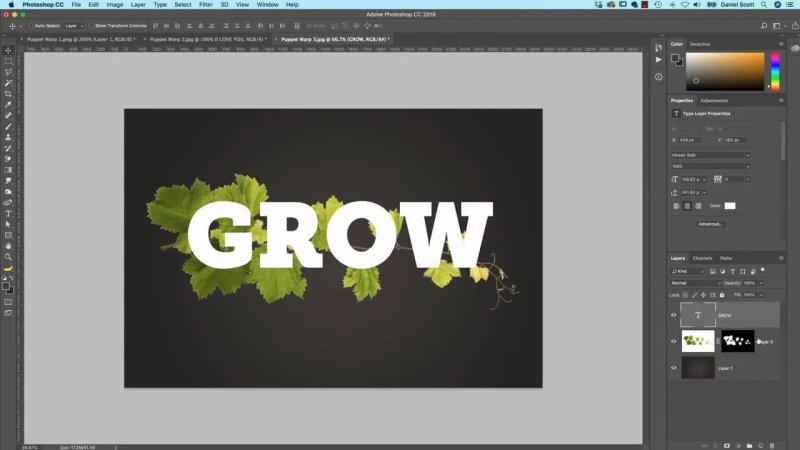This screenshot has height=450, width=800.
Task: Filter layers by pixel layers icon
Action: click(x=713, y=271)
